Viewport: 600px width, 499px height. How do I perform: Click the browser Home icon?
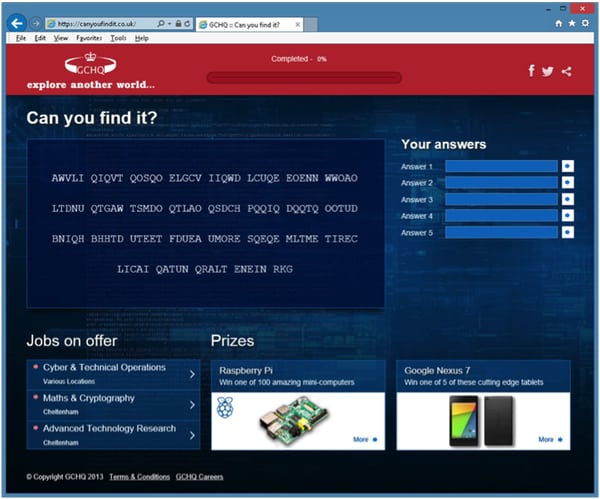[559, 22]
